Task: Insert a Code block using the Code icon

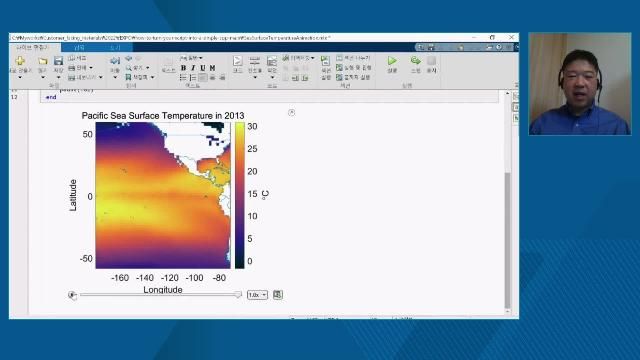Action: click(x=238, y=61)
